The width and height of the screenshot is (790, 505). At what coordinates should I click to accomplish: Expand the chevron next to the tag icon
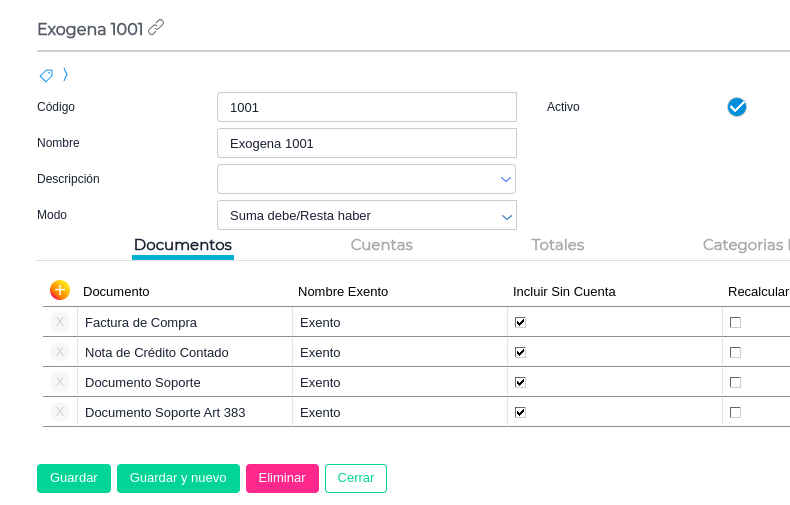coord(65,75)
